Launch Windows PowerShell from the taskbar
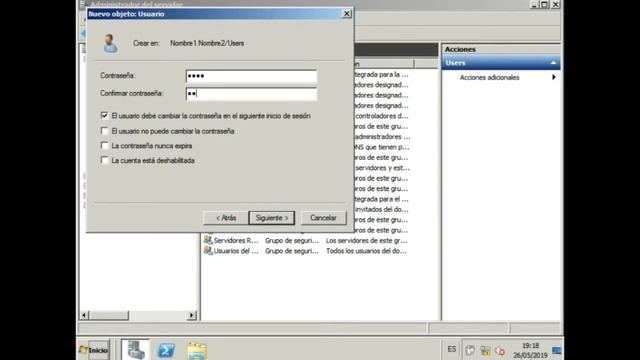The width and height of the screenshot is (640, 360). 166,350
